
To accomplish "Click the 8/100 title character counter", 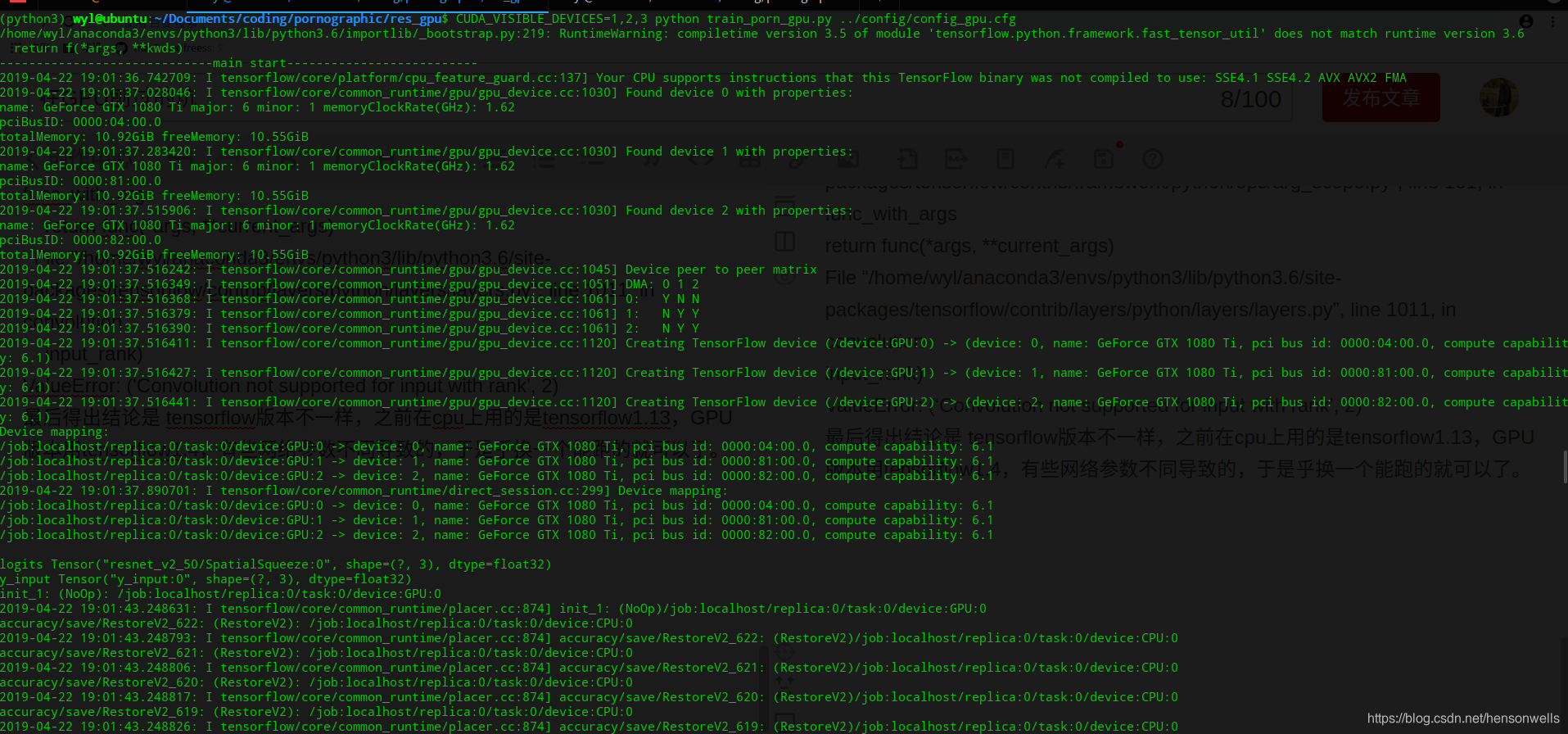I will 1250,99.
